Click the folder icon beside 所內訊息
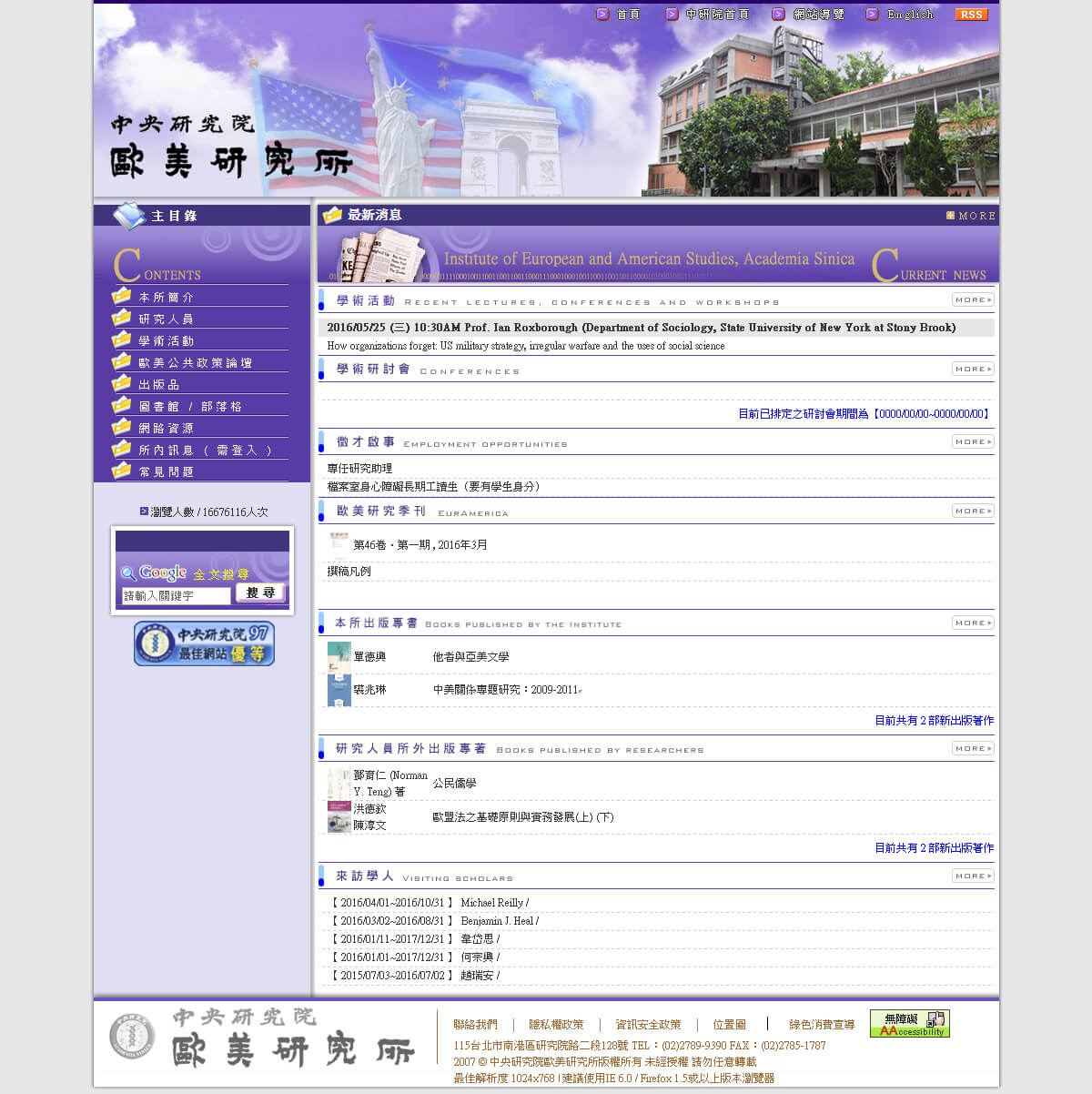Image resolution: width=1092 pixels, height=1094 pixels. pos(121,449)
